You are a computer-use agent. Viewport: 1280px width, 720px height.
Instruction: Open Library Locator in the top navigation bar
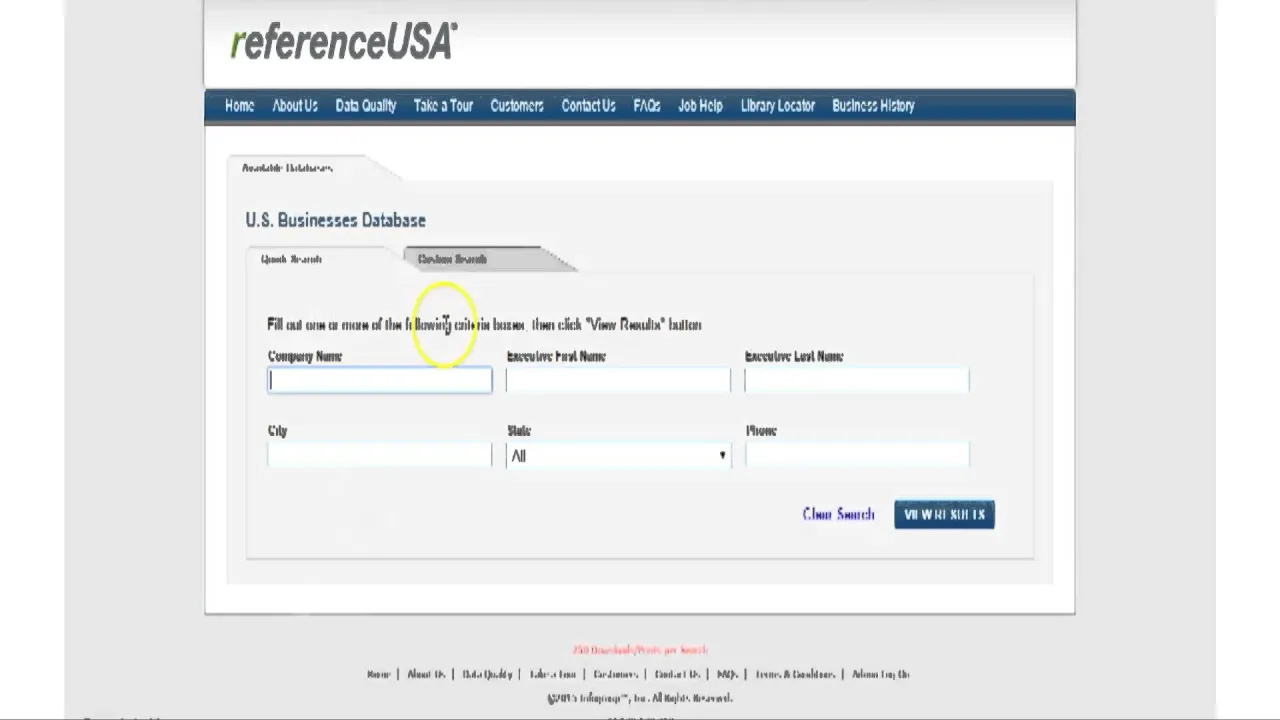pos(778,105)
